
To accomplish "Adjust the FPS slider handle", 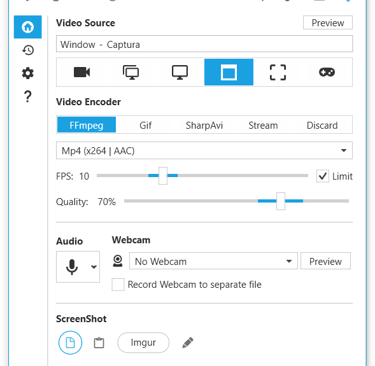I will point(163,176).
